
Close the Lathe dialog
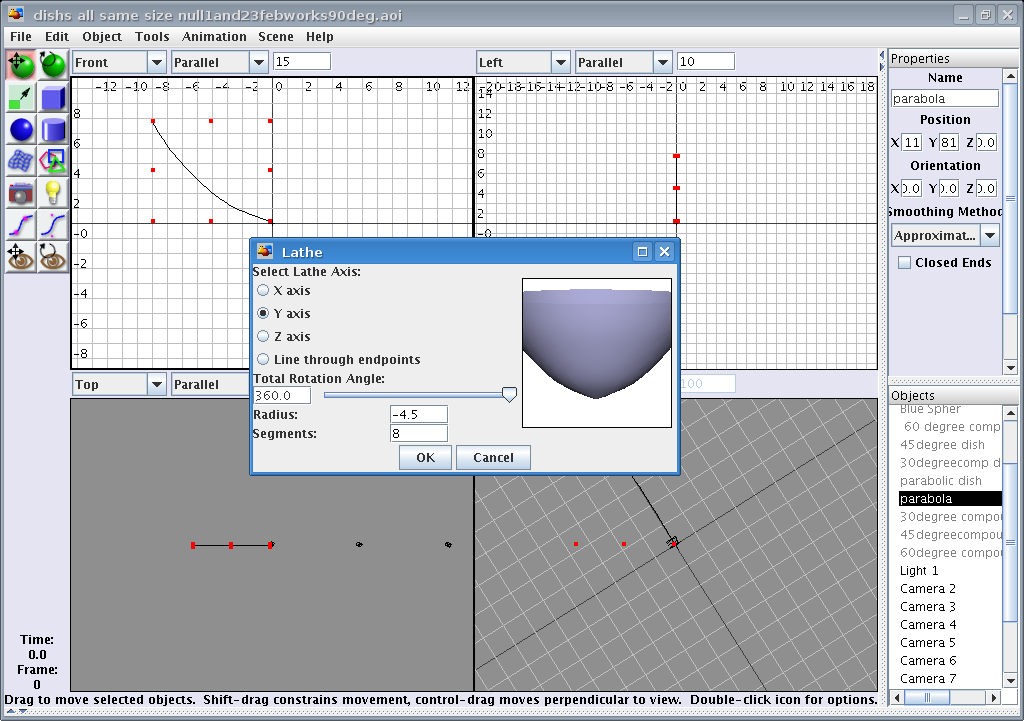(664, 252)
